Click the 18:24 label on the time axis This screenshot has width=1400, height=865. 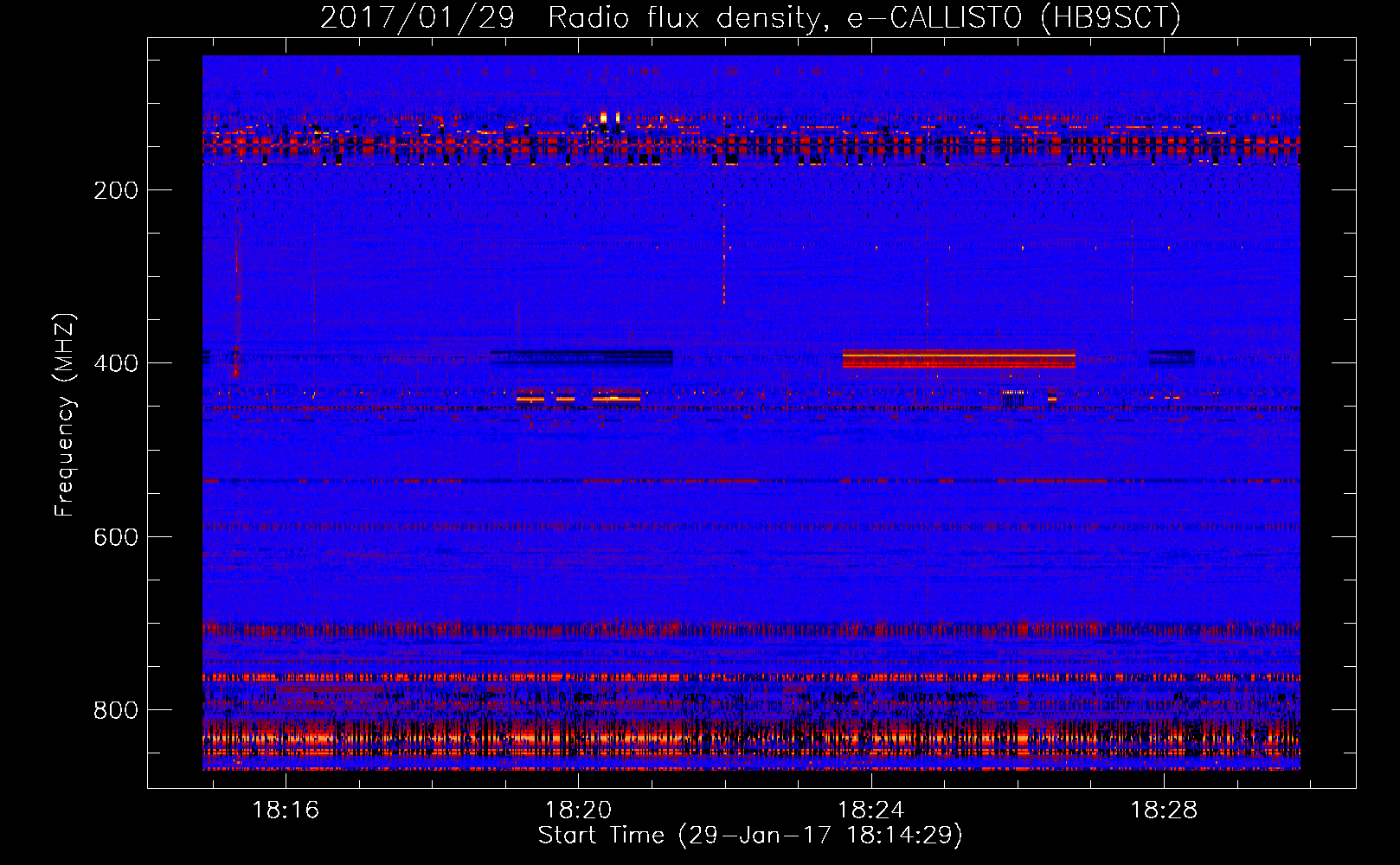coord(871,810)
